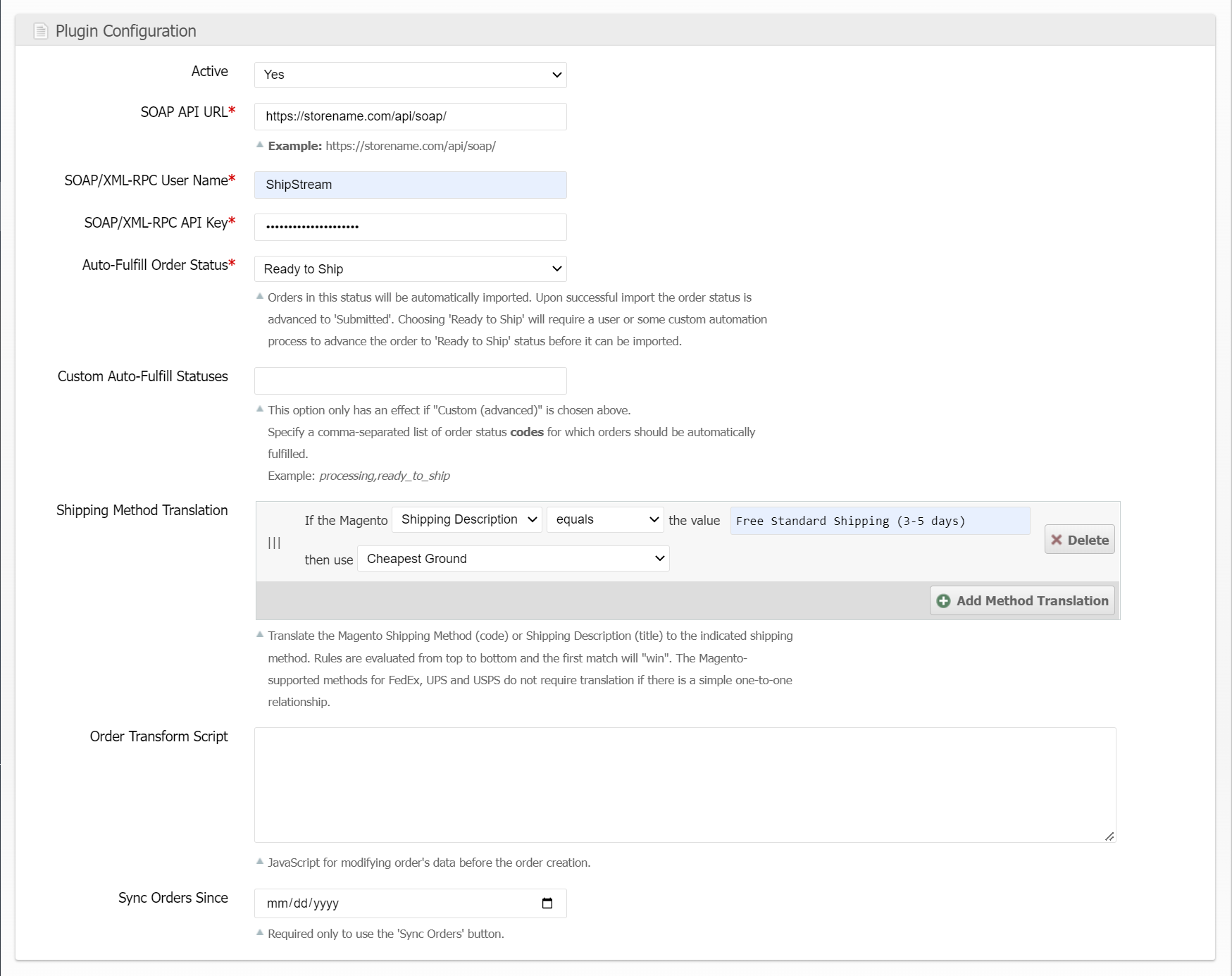Click the SOAP API URL field
This screenshot has width=1232, height=976.
[410, 116]
